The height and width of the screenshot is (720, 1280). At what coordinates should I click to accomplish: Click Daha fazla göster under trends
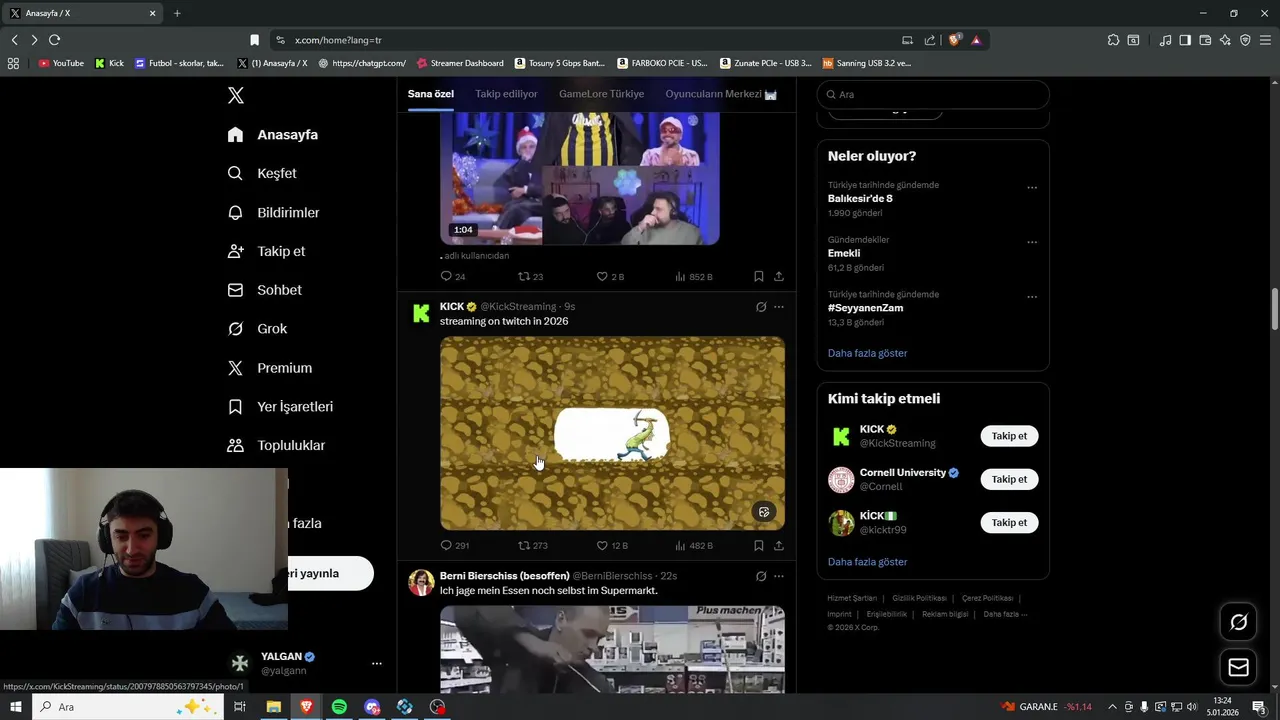(x=867, y=353)
